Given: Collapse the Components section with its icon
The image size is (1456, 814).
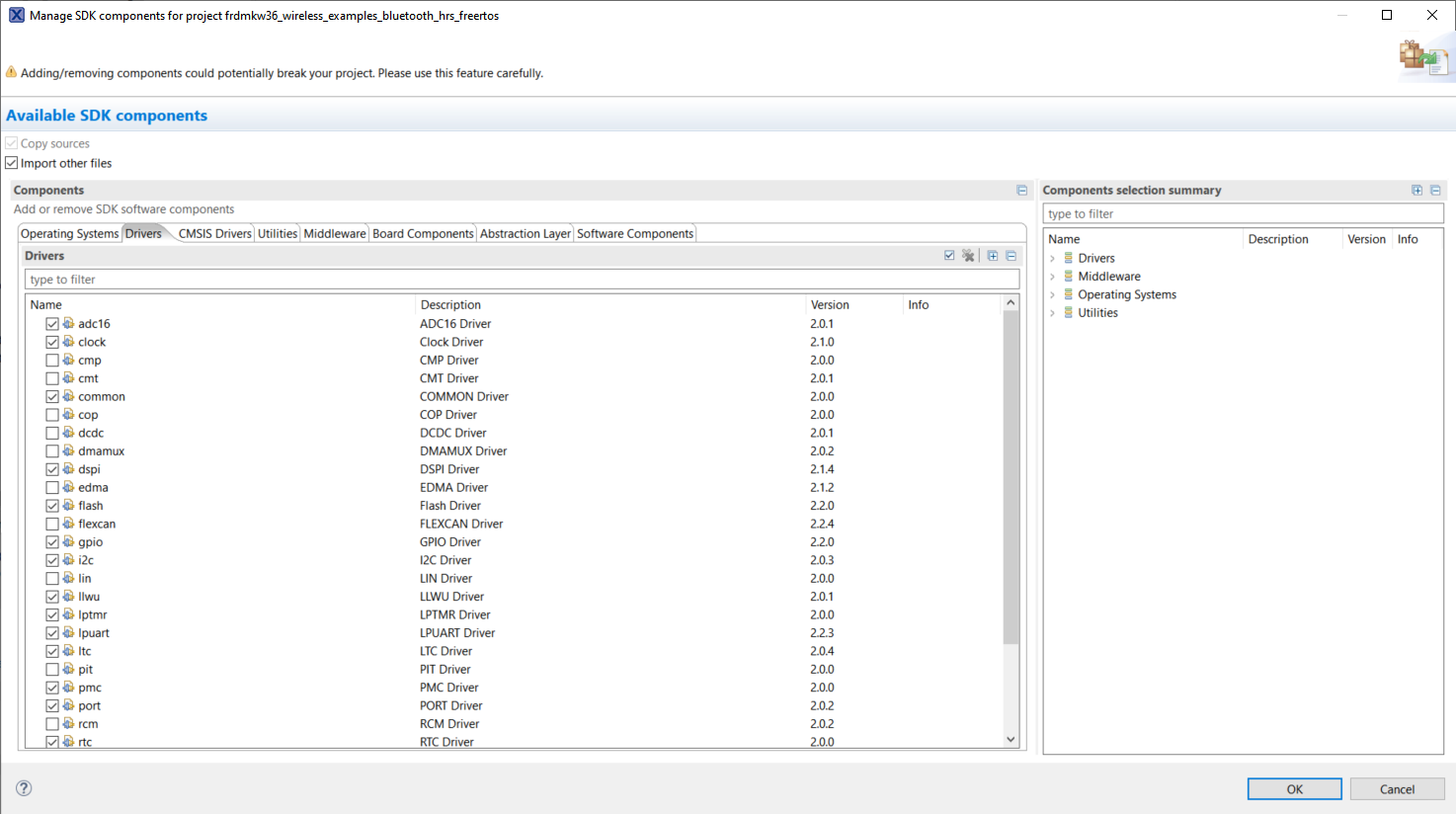Looking at the screenshot, I should (1022, 191).
